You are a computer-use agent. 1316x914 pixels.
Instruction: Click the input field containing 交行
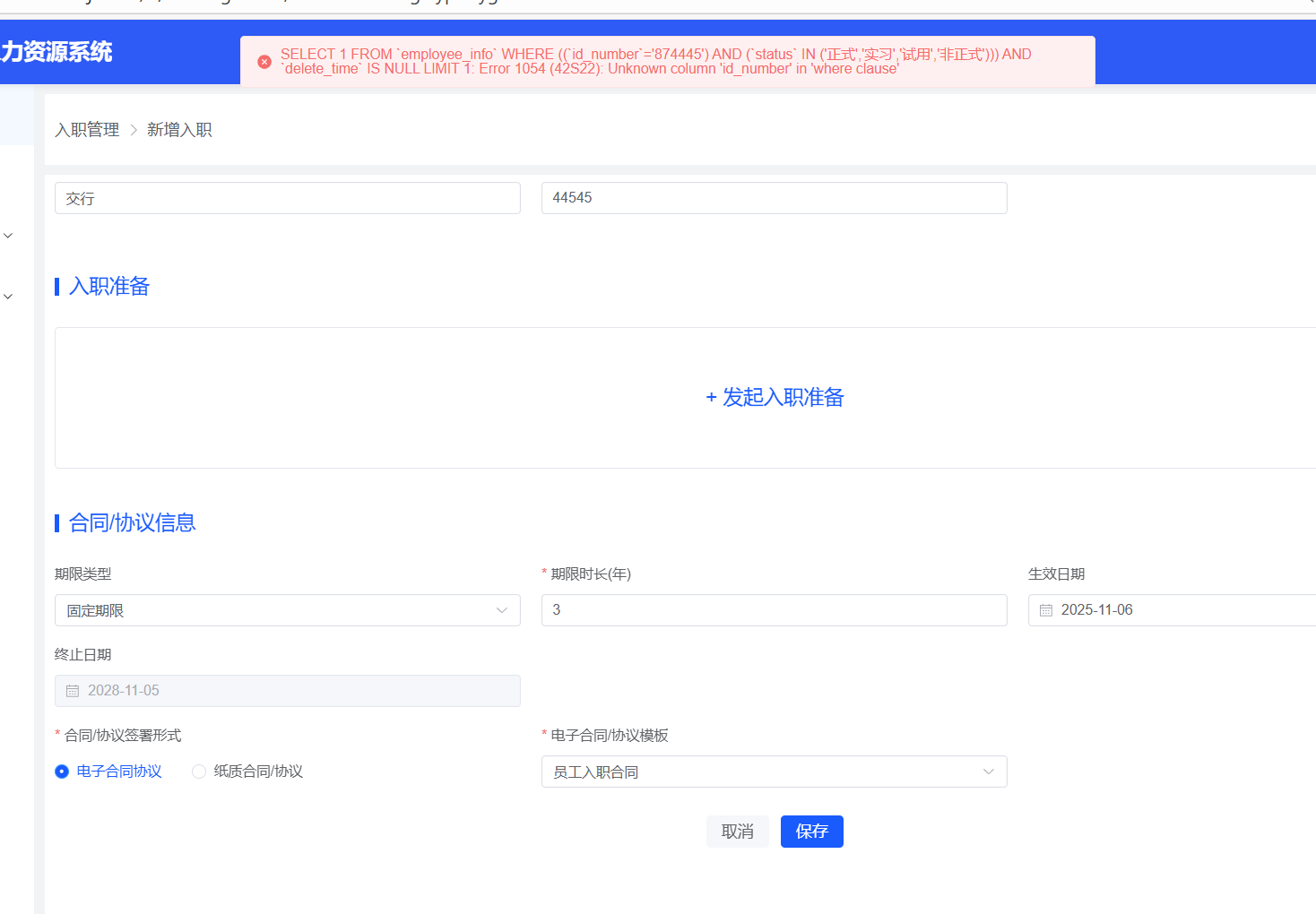(288, 198)
